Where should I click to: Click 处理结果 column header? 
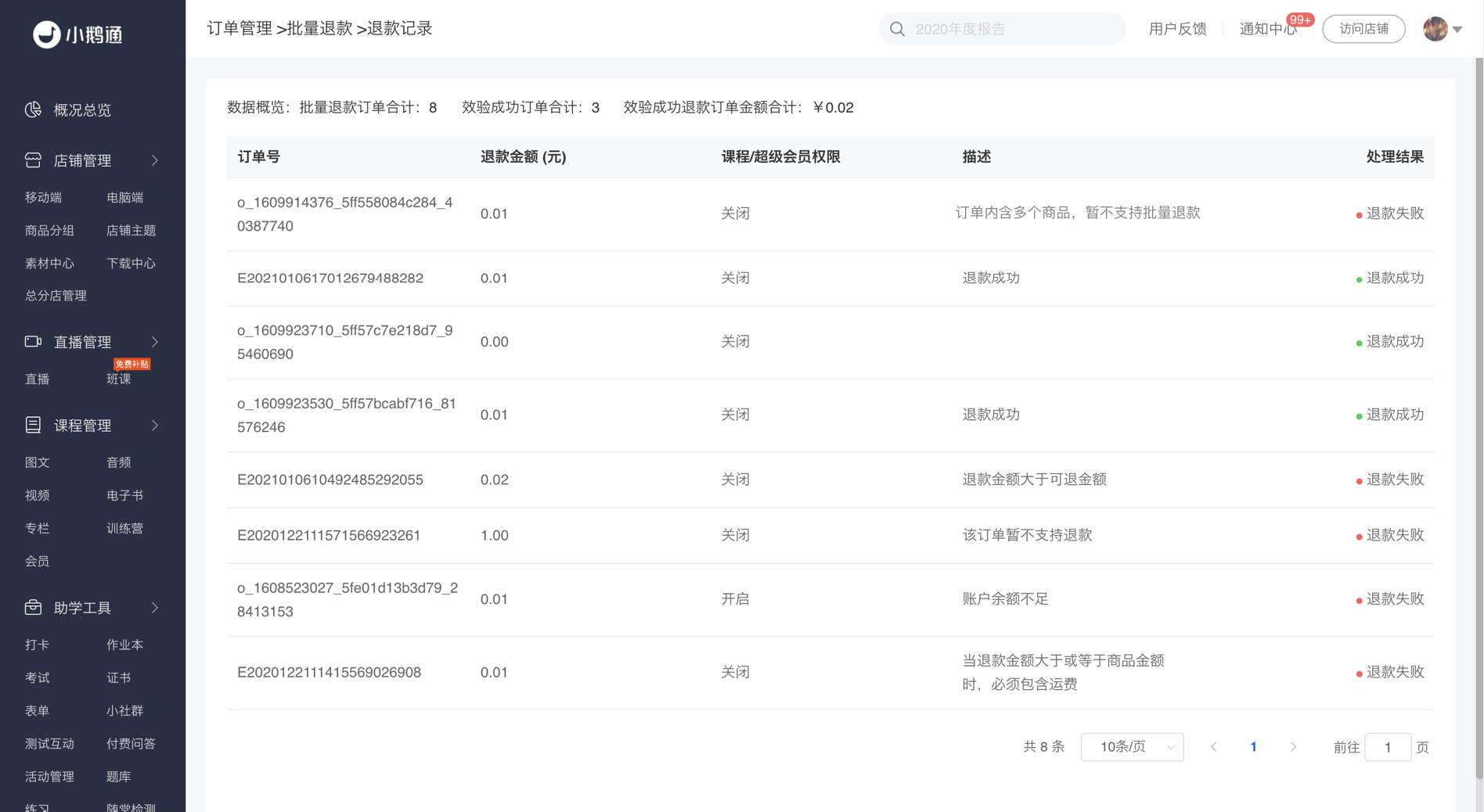tap(1395, 156)
